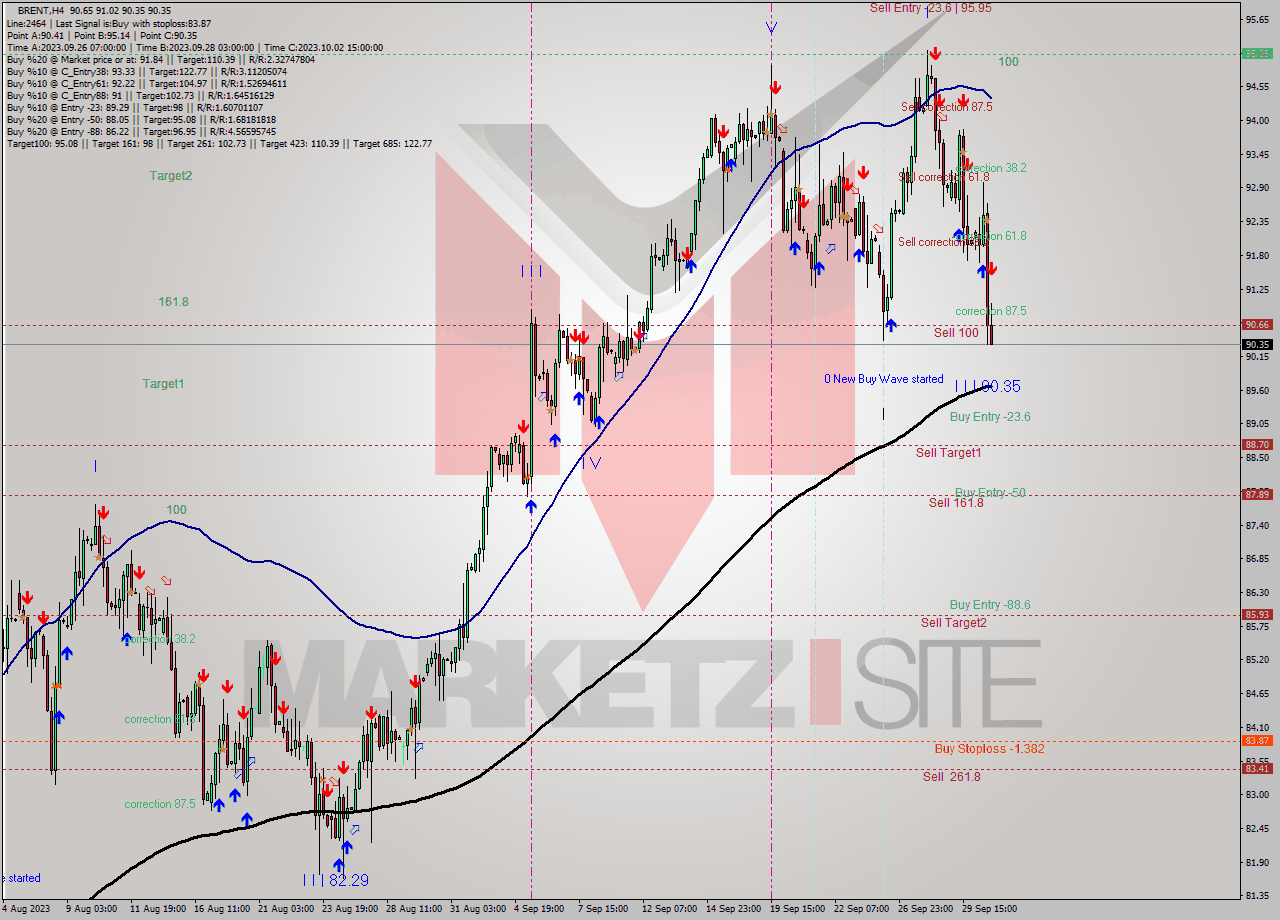This screenshot has width=1280, height=920.
Task: Click the 'Buy Stoploss -1.382' label
Action: tap(989, 748)
